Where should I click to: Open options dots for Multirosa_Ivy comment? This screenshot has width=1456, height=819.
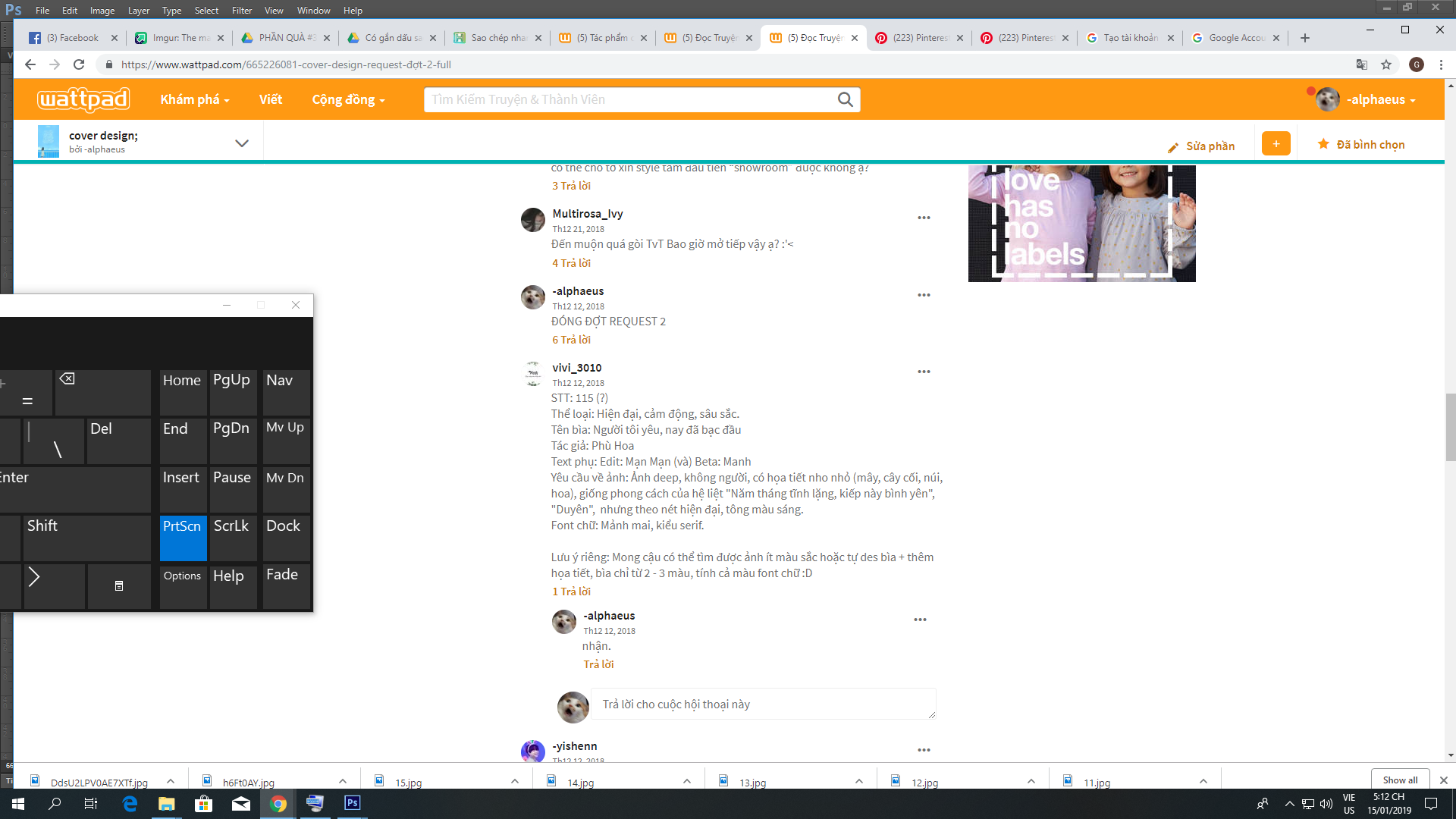924,218
